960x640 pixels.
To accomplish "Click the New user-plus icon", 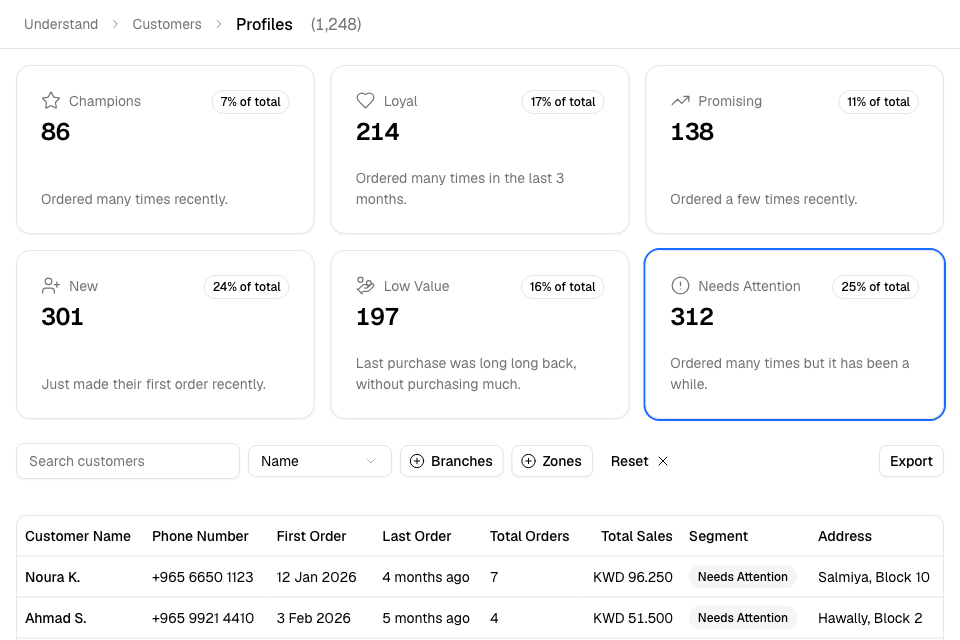I will (x=51, y=285).
